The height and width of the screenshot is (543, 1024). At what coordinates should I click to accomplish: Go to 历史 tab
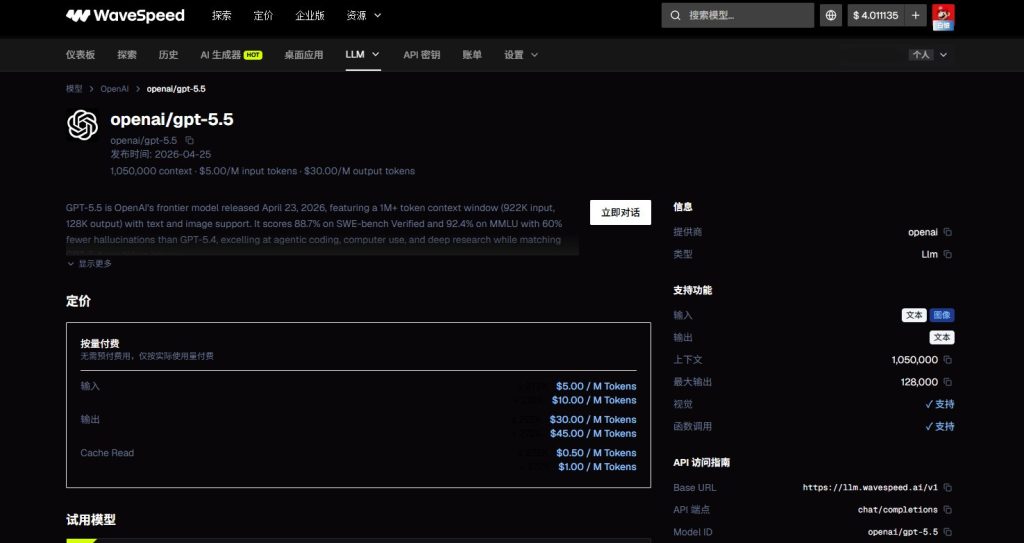click(x=168, y=55)
